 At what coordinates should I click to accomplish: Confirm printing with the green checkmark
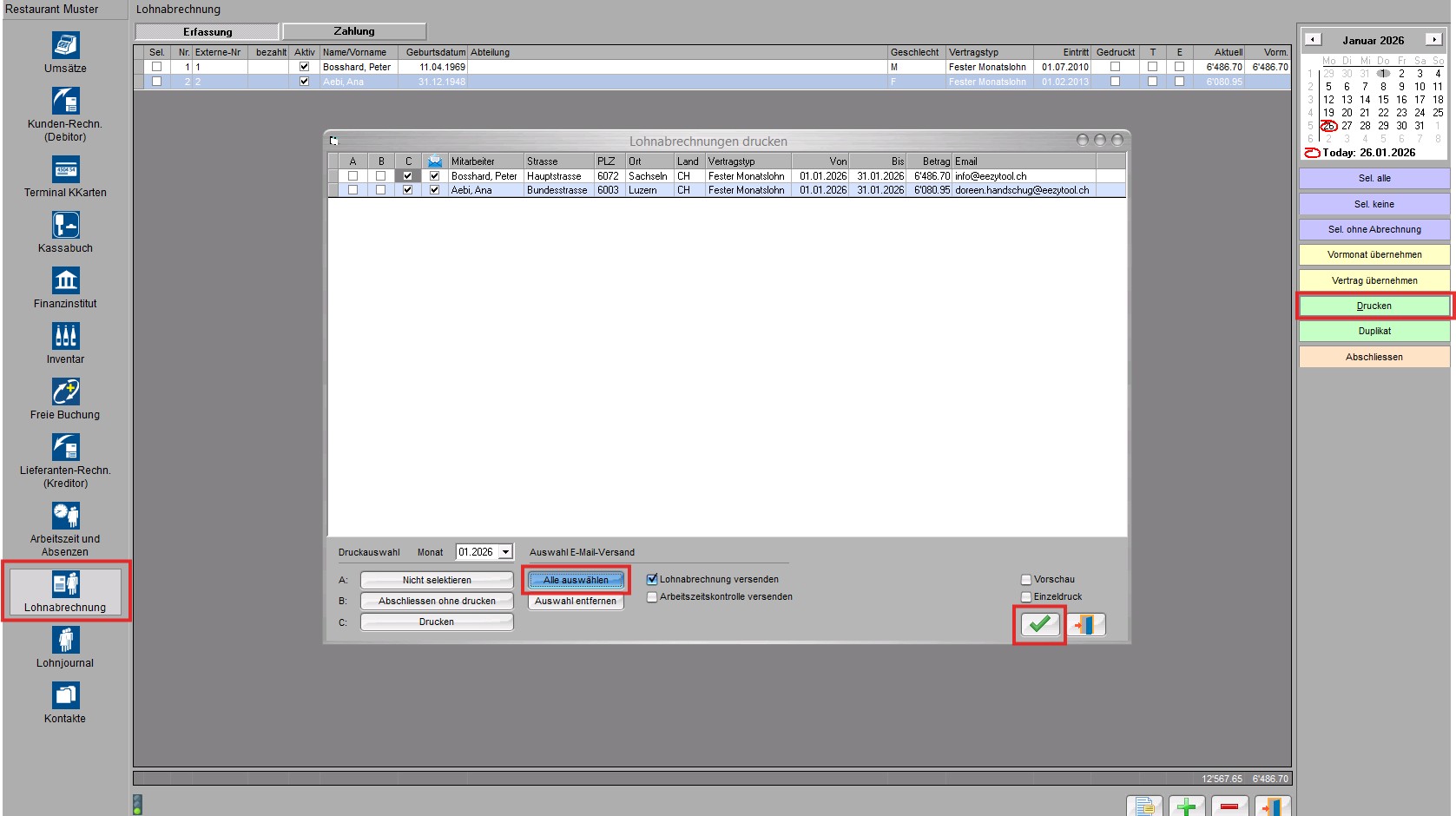click(x=1039, y=624)
